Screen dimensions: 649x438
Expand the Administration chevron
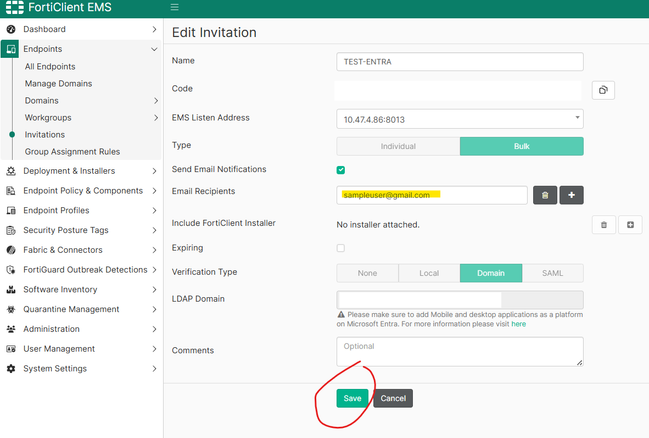(x=154, y=329)
